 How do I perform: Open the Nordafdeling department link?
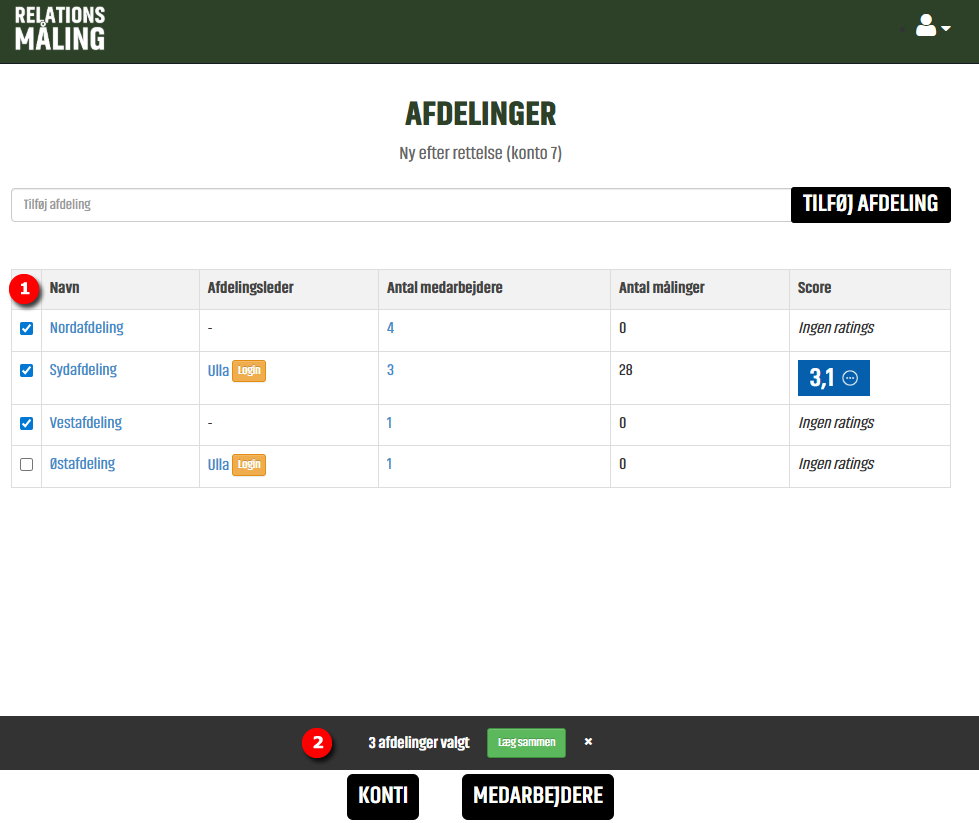pos(87,328)
